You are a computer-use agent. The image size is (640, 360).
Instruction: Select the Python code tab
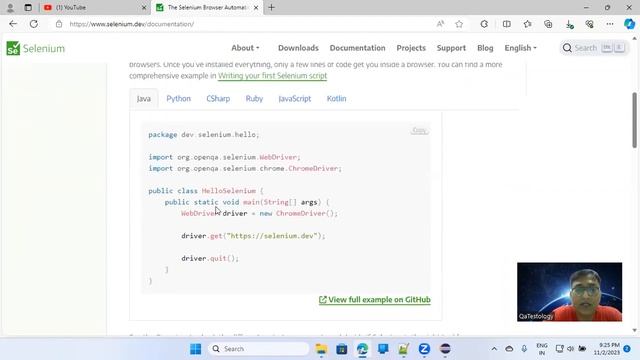tap(178, 98)
